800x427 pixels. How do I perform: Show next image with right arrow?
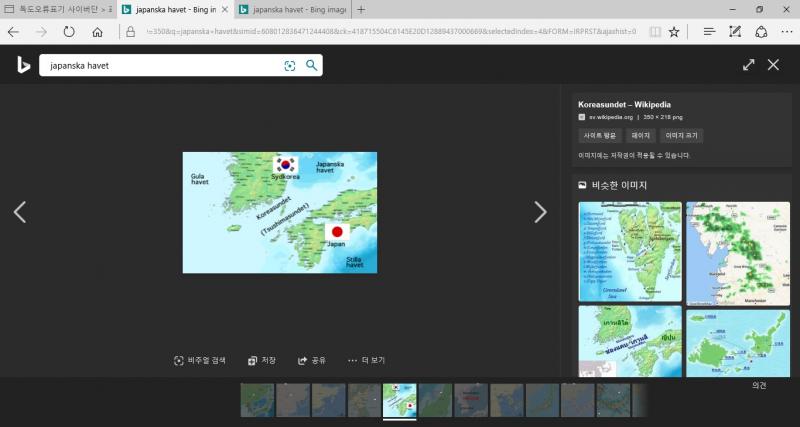click(x=540, y=212)
